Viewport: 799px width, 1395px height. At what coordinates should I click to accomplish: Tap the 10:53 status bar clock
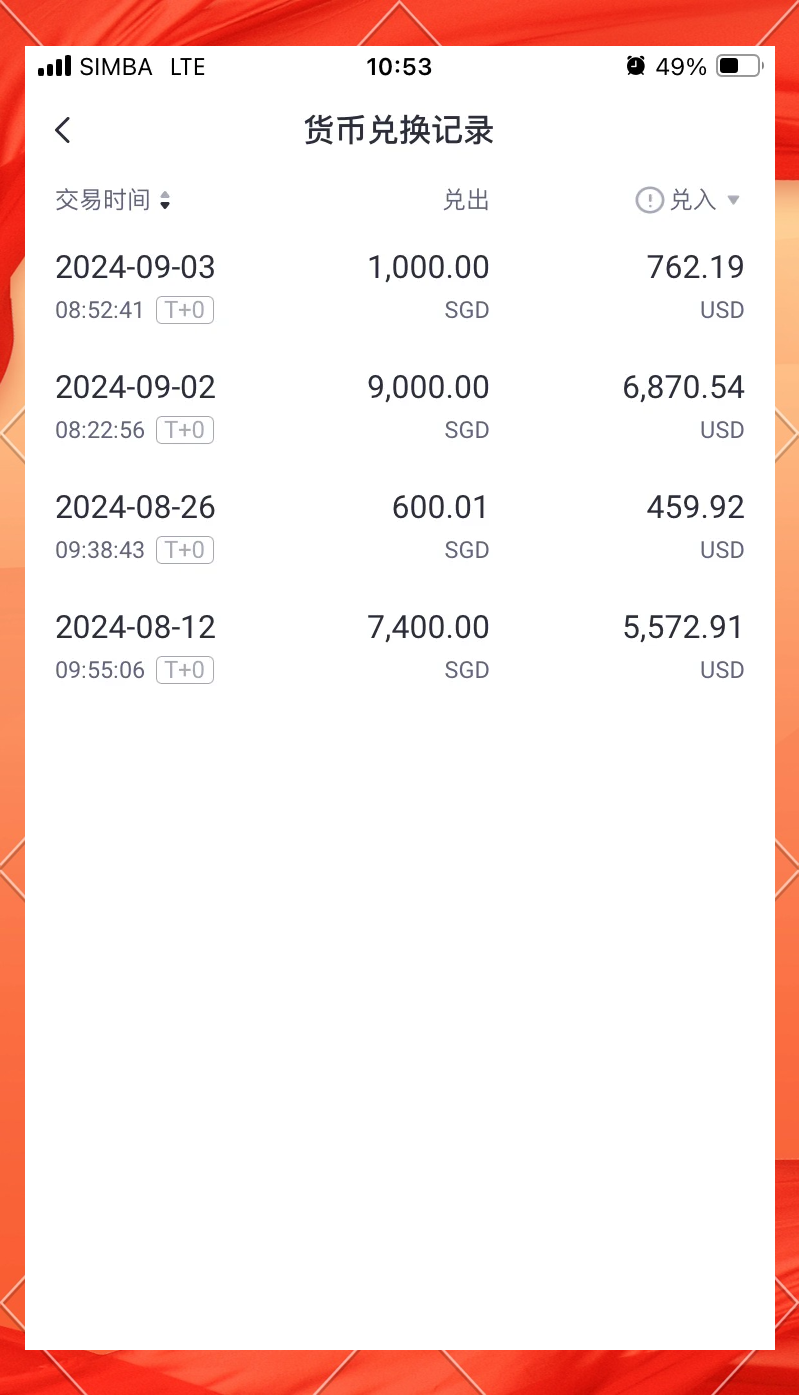click(x=399, y=67)
